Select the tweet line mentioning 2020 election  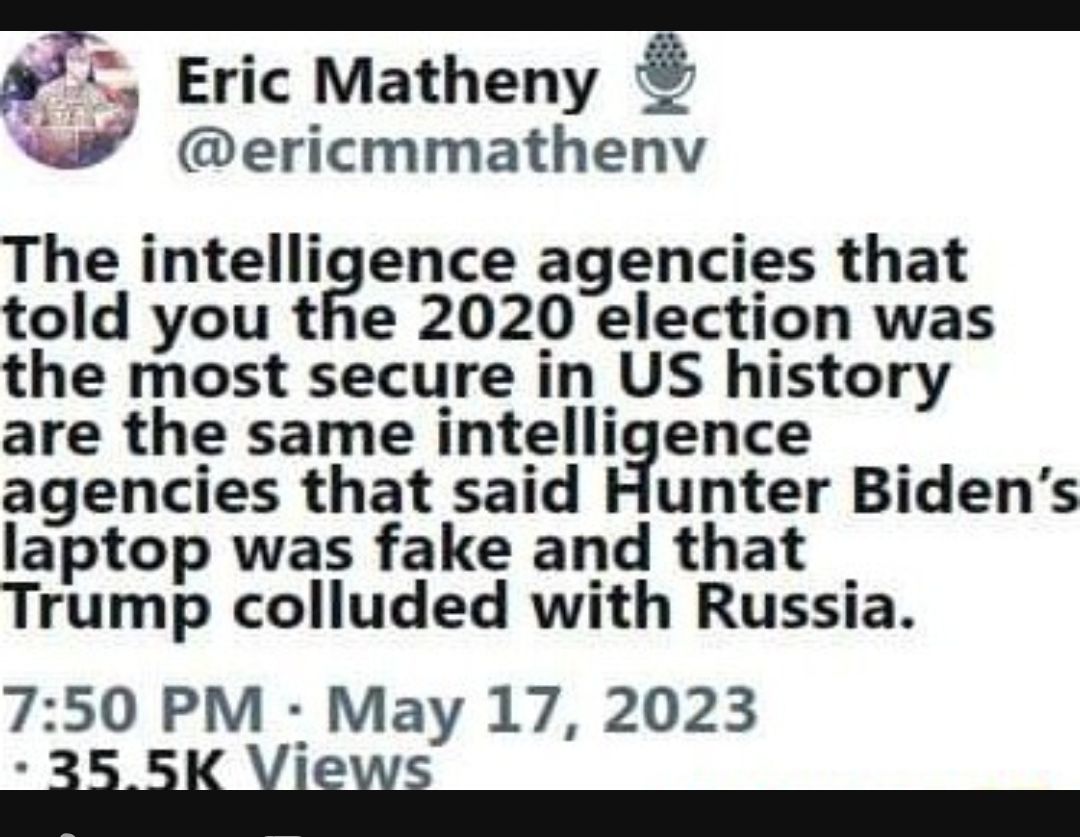pos(499,319)
